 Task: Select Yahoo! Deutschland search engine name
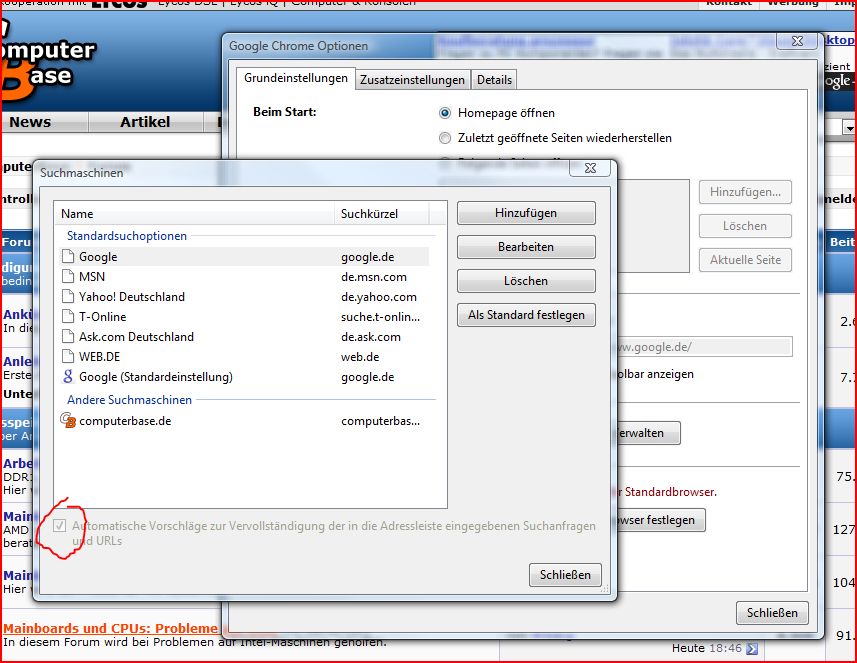pos(132,297)
